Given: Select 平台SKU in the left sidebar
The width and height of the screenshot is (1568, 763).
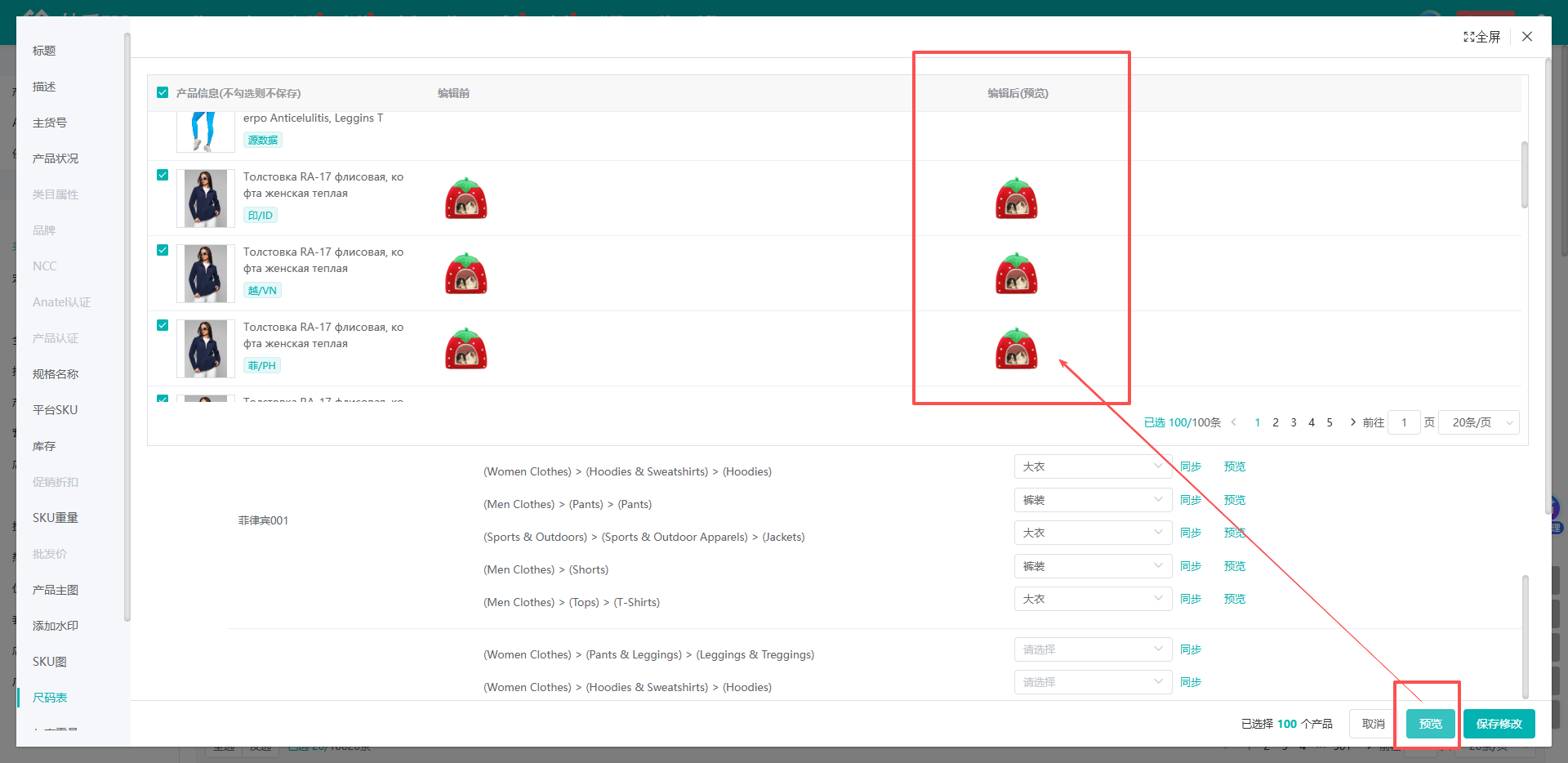Looking at the screenshot, I should point(55,410).
